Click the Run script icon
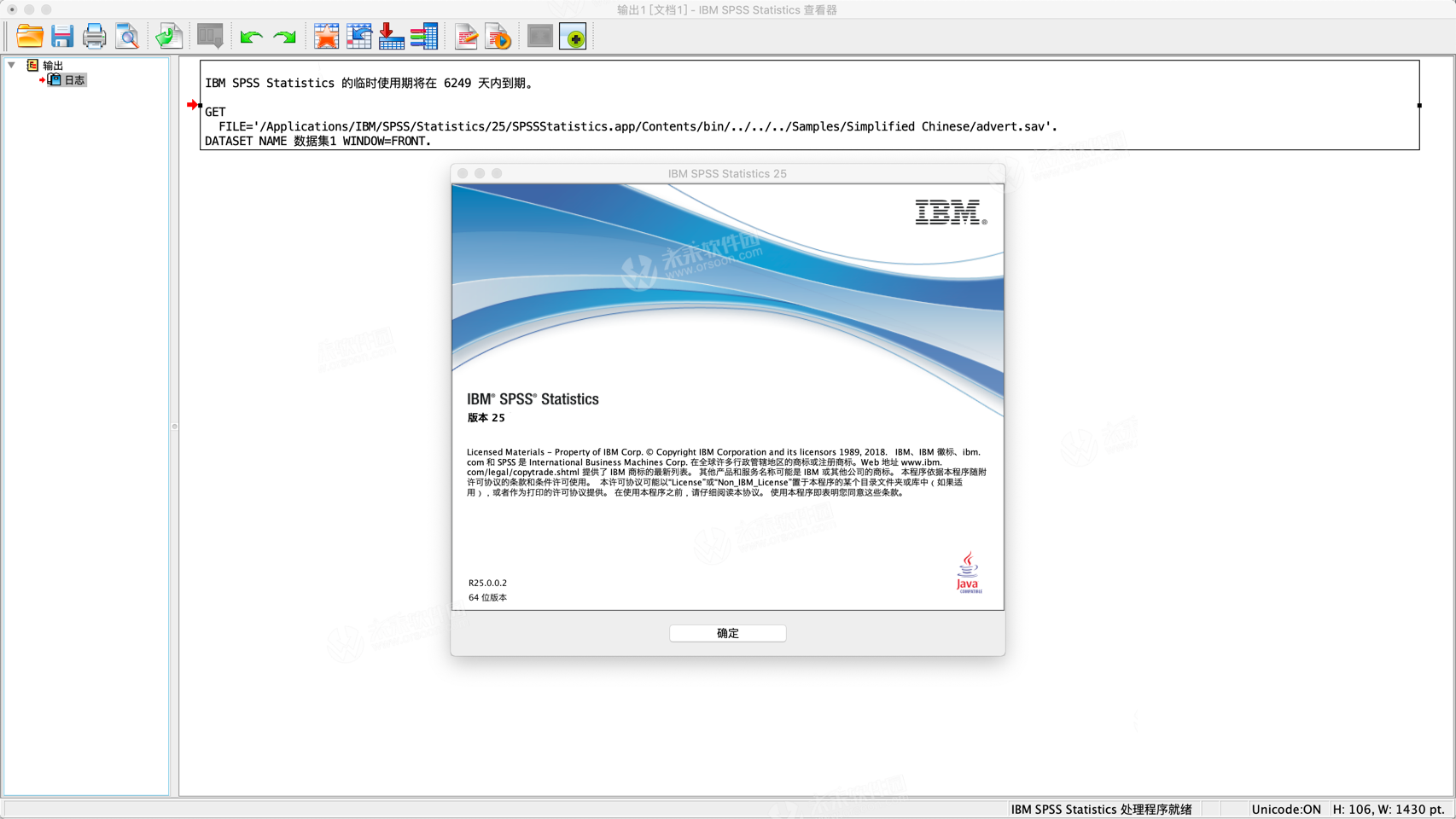This screenshot has width=1456, height=819. (498, 37)
